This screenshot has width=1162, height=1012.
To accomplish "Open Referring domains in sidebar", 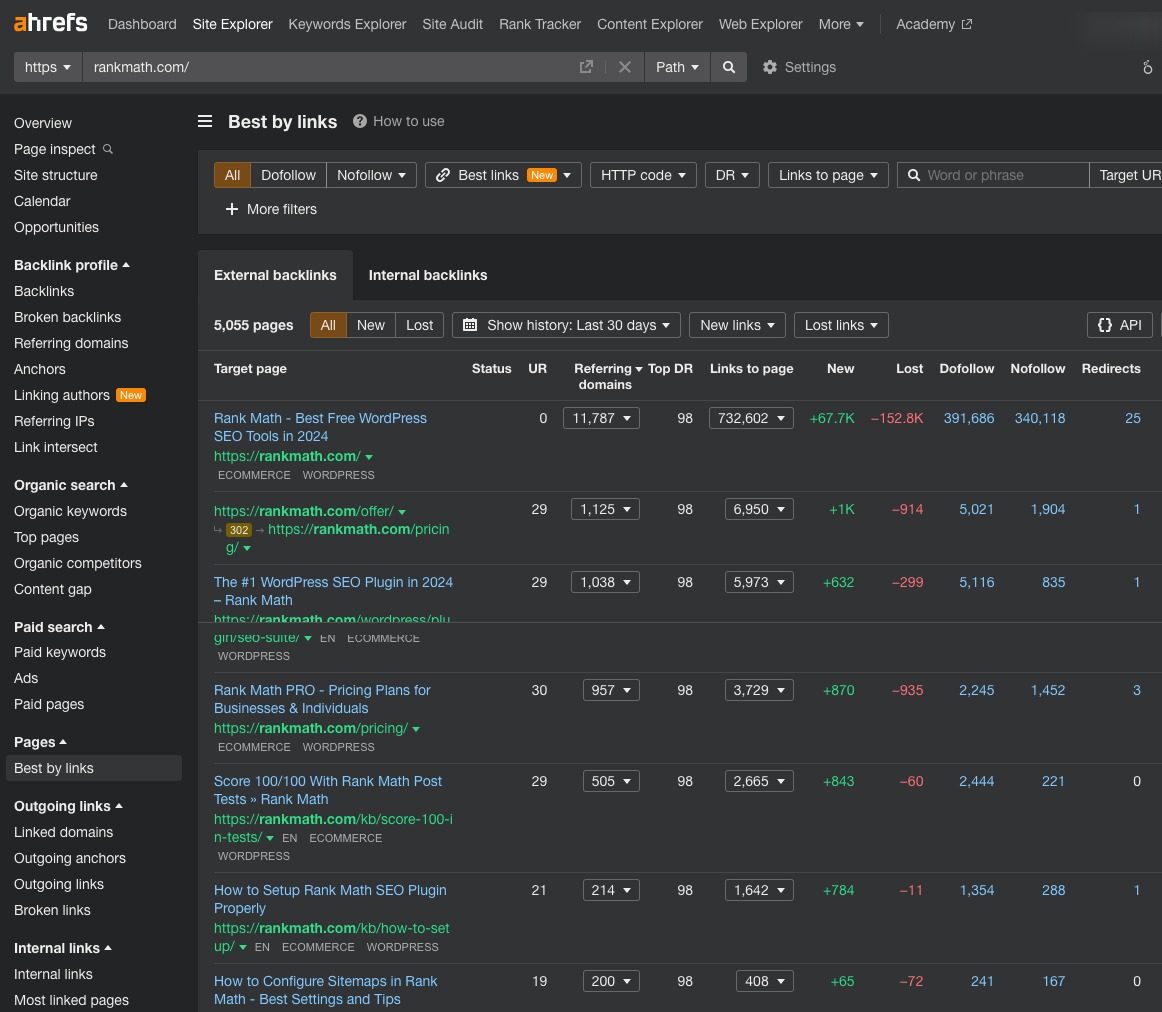I will [x=71, y=343].
